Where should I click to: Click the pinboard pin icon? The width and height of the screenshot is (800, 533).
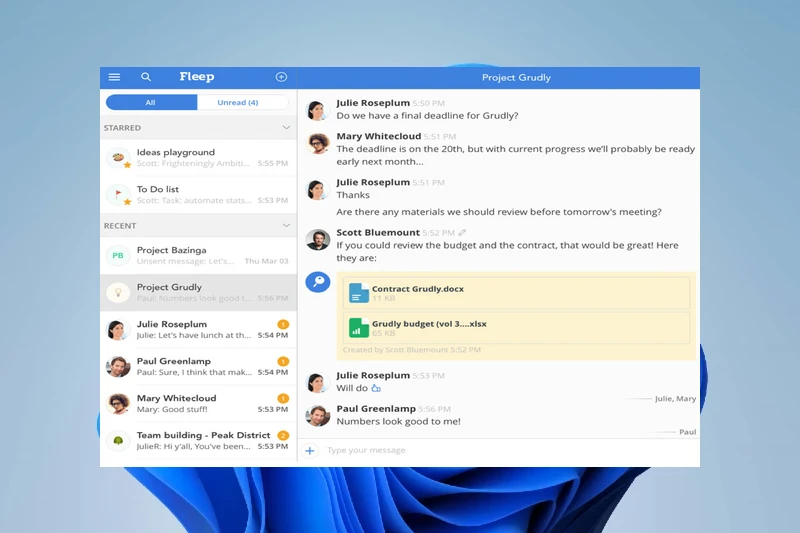318,282
